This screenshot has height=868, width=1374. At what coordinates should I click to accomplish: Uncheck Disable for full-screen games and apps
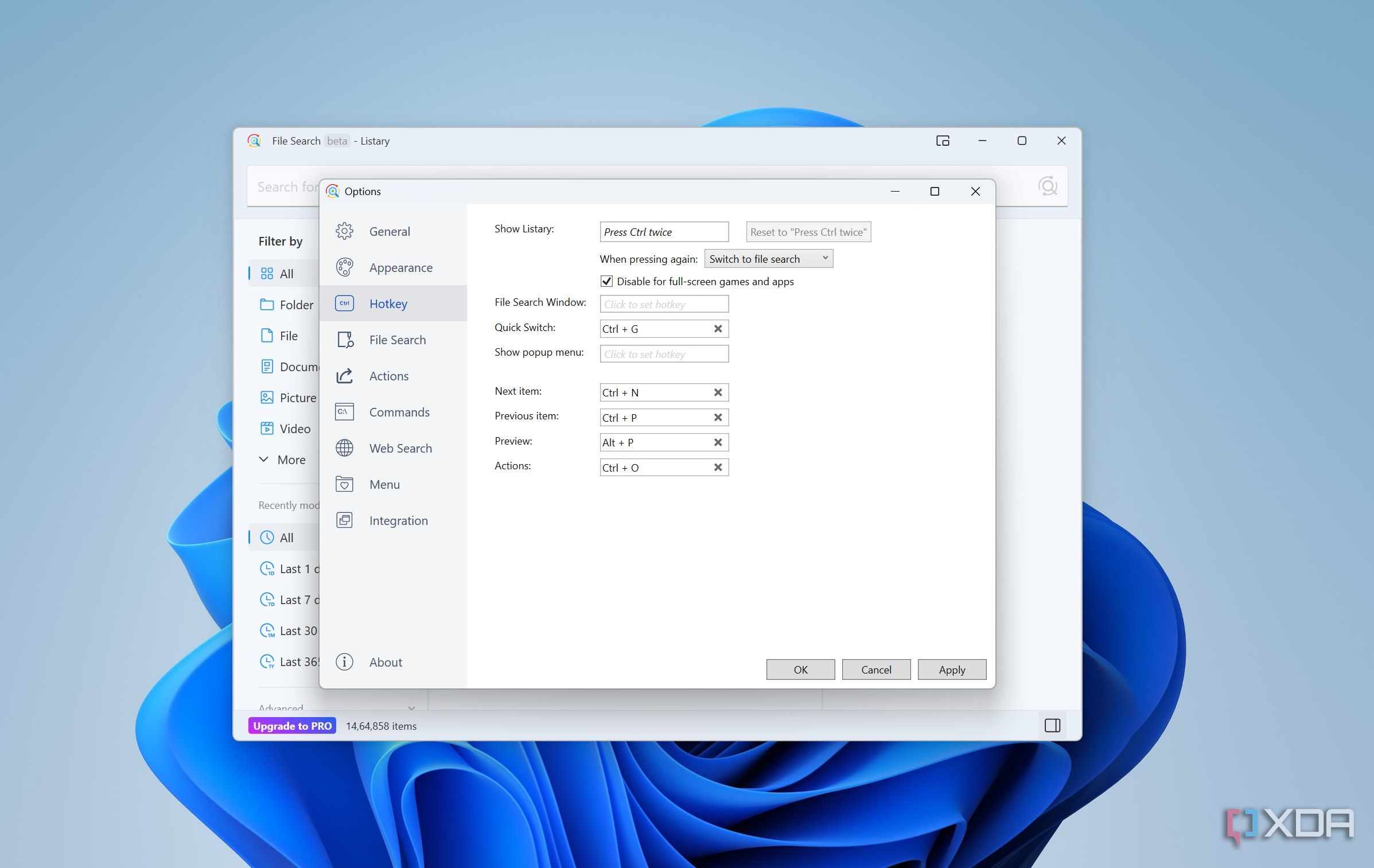[606, 281]
